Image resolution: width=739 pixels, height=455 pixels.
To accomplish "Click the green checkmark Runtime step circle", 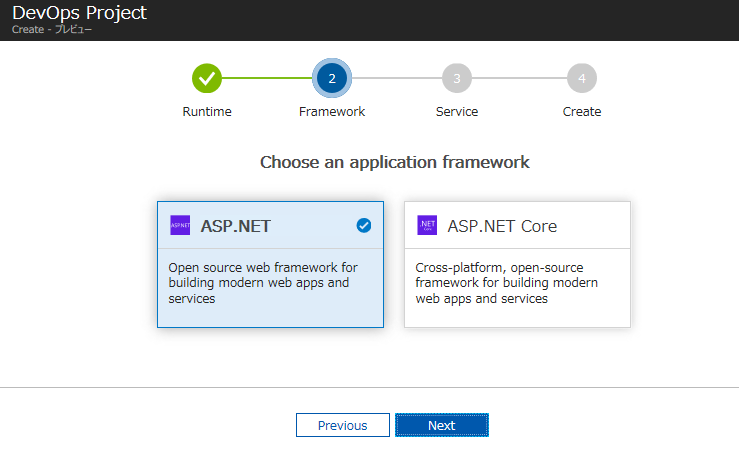I will pos(207,78).
